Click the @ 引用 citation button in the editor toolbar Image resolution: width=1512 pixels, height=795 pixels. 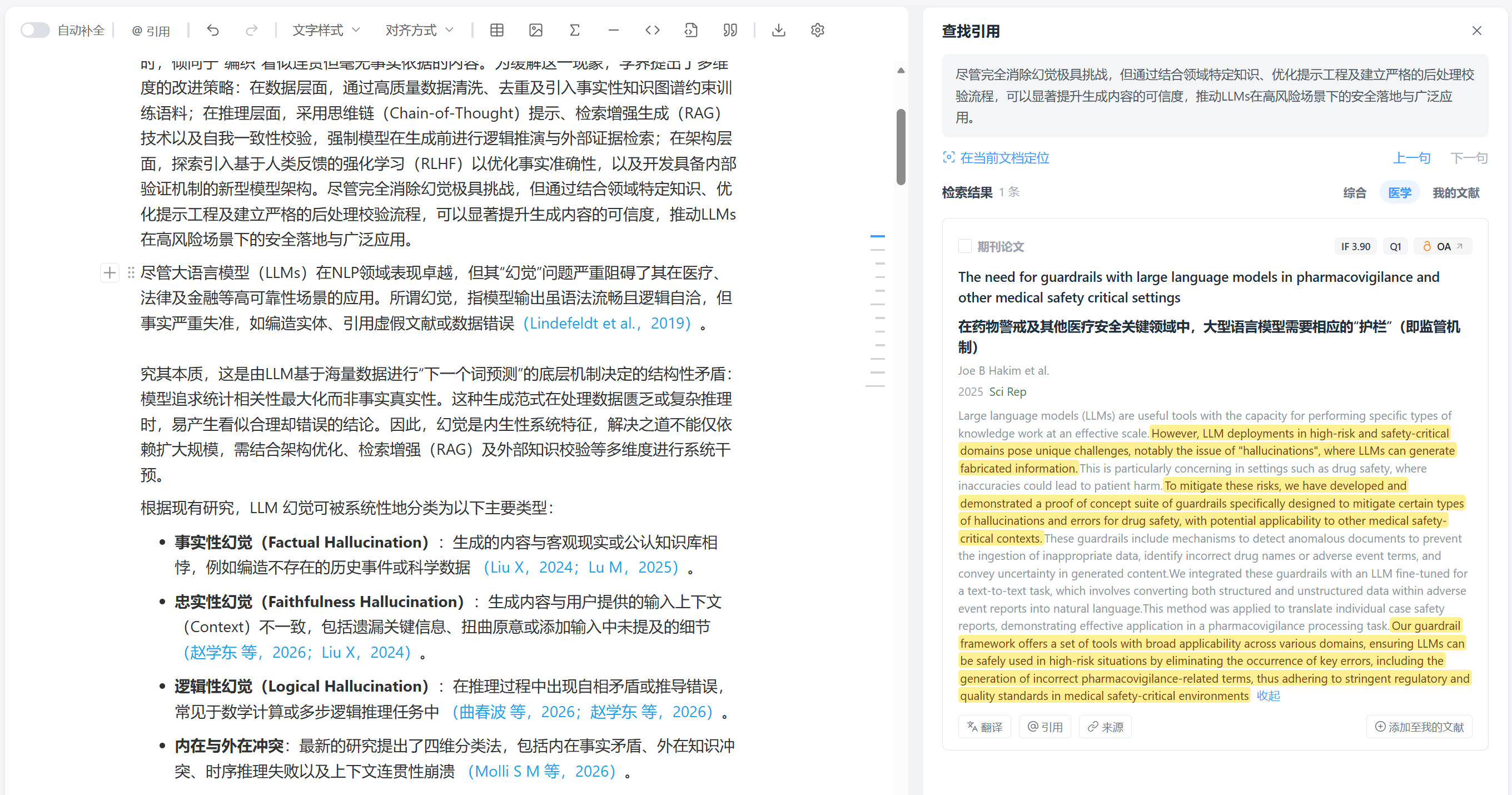(151, 31)
